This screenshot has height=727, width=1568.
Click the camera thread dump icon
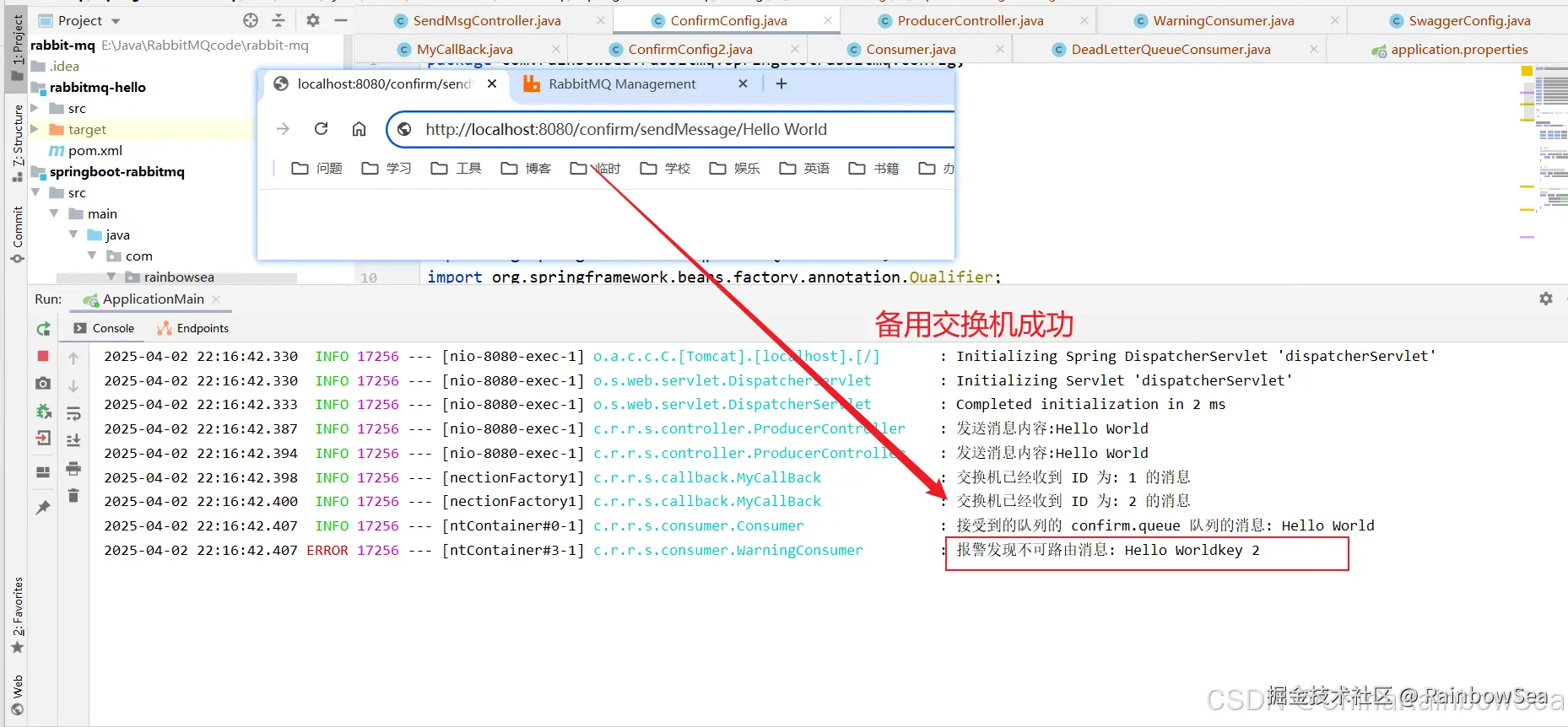coord(43,384)
